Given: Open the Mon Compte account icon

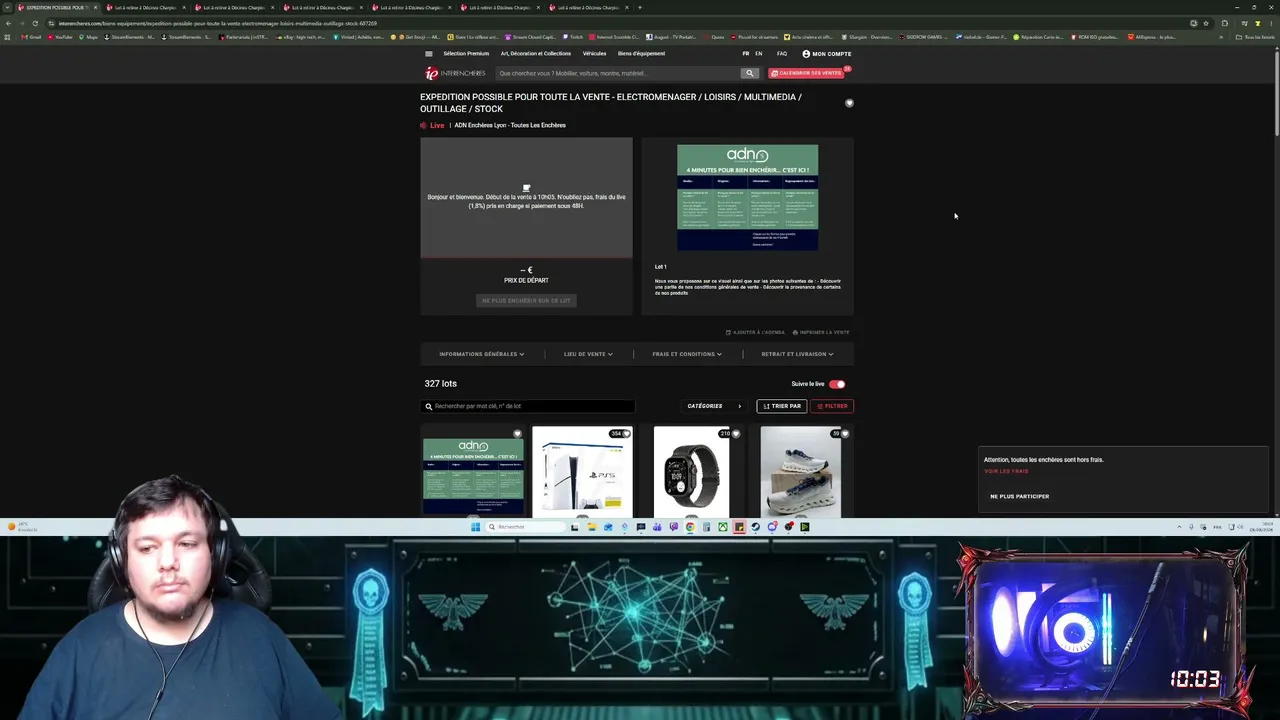Looking at the screenshot, I should coord(806,54).
